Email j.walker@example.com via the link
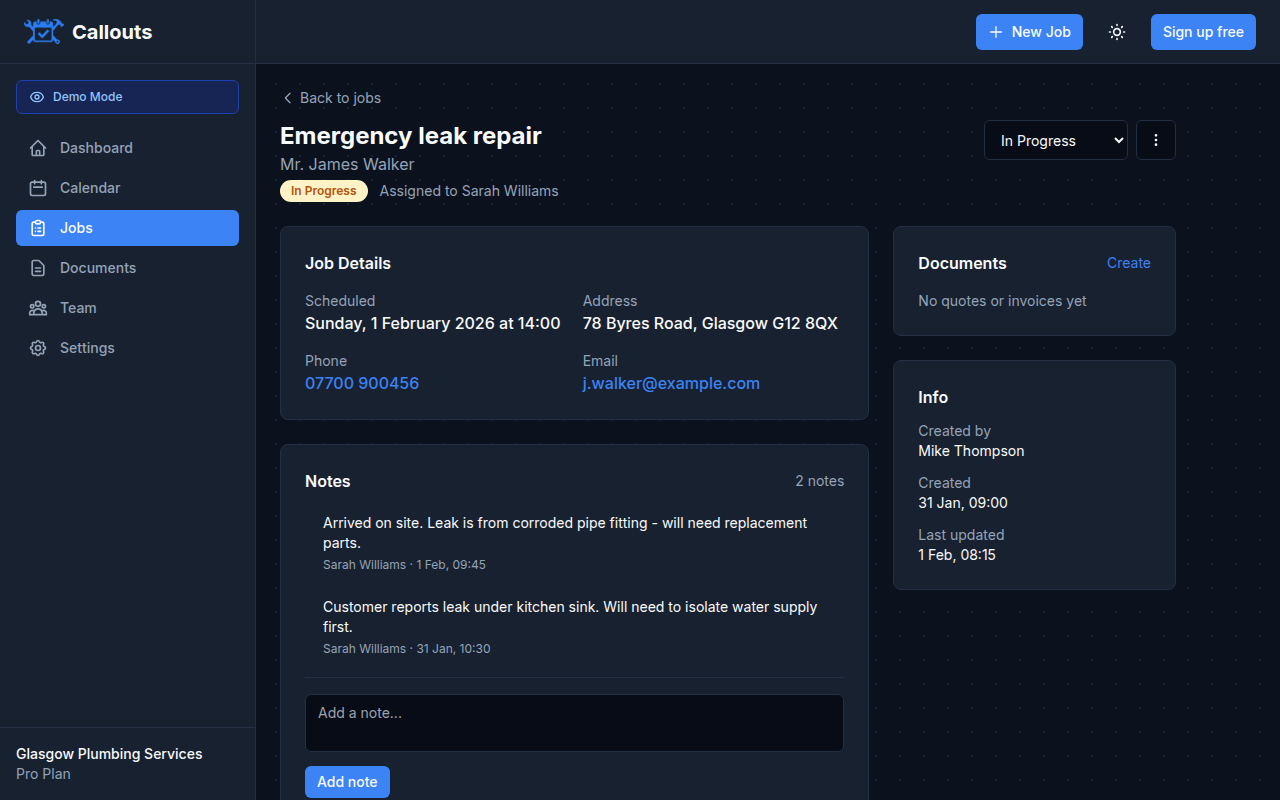The width and height of the screenshot is (1280, 800). click(x=671, y=383)
